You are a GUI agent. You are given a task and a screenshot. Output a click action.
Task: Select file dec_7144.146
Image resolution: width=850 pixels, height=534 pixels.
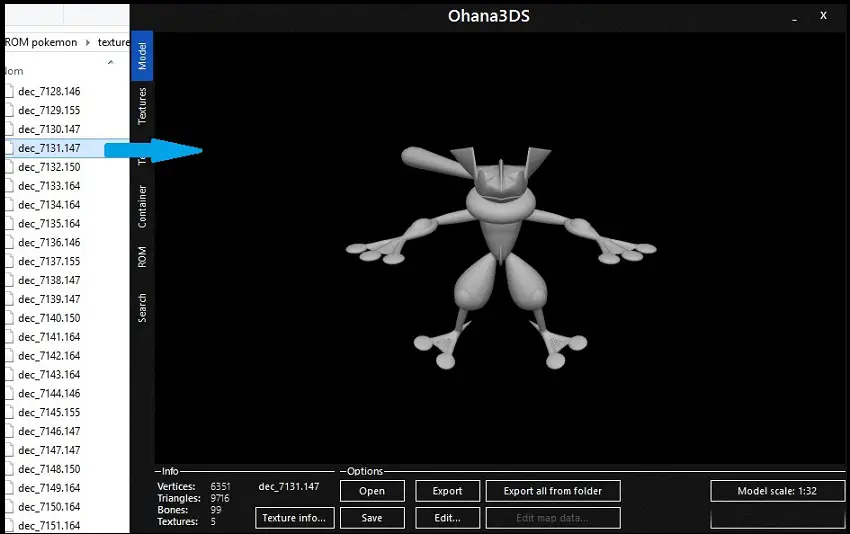click(49, 394)
